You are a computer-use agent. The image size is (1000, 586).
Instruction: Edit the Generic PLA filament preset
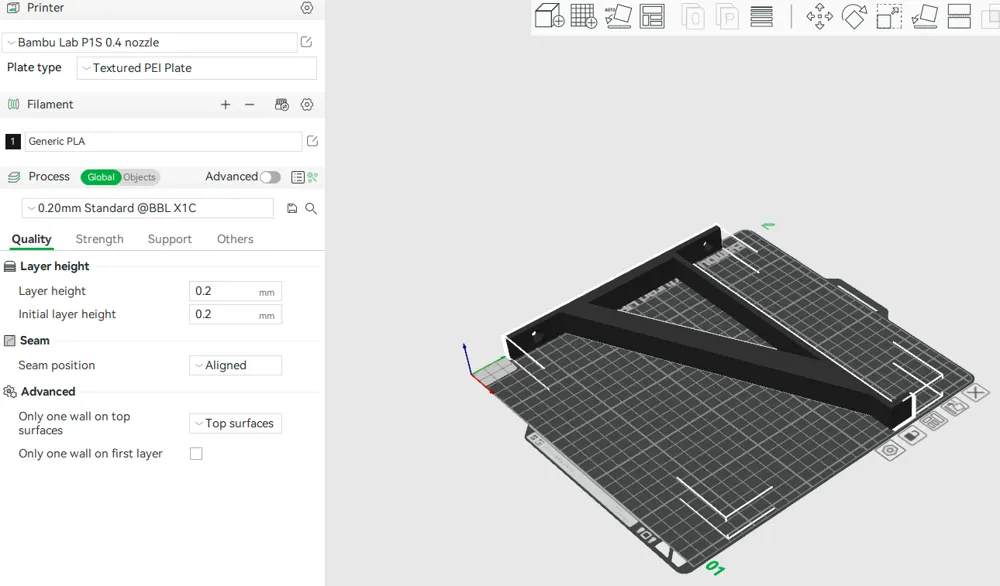pyautogui.click(x=312, y=141)
